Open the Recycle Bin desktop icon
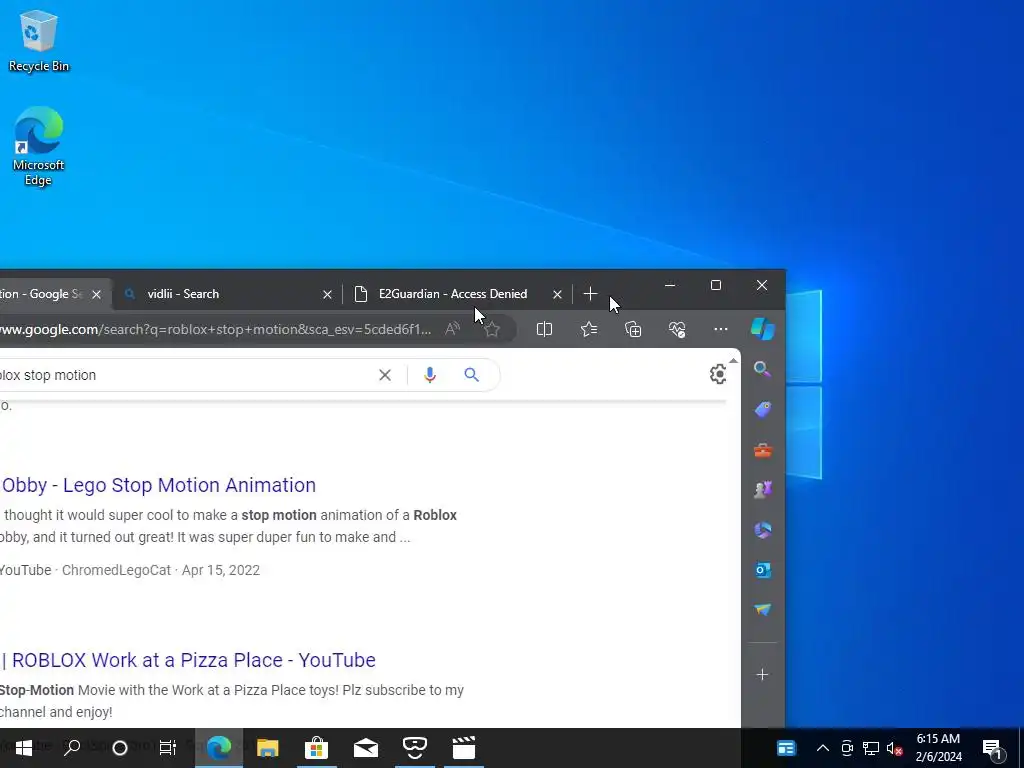This screenshot has height=768, width=1024. click(x=39, y=41)
